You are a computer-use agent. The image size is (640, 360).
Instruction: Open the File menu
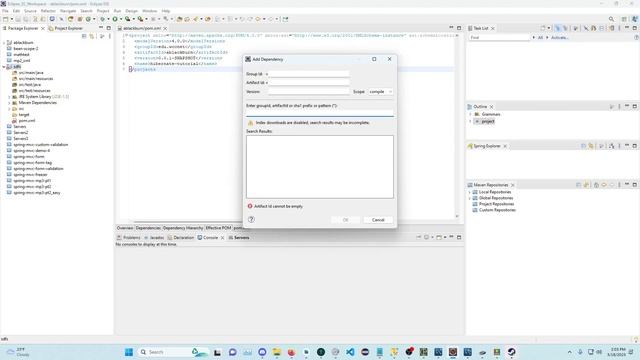pos(5,11)
